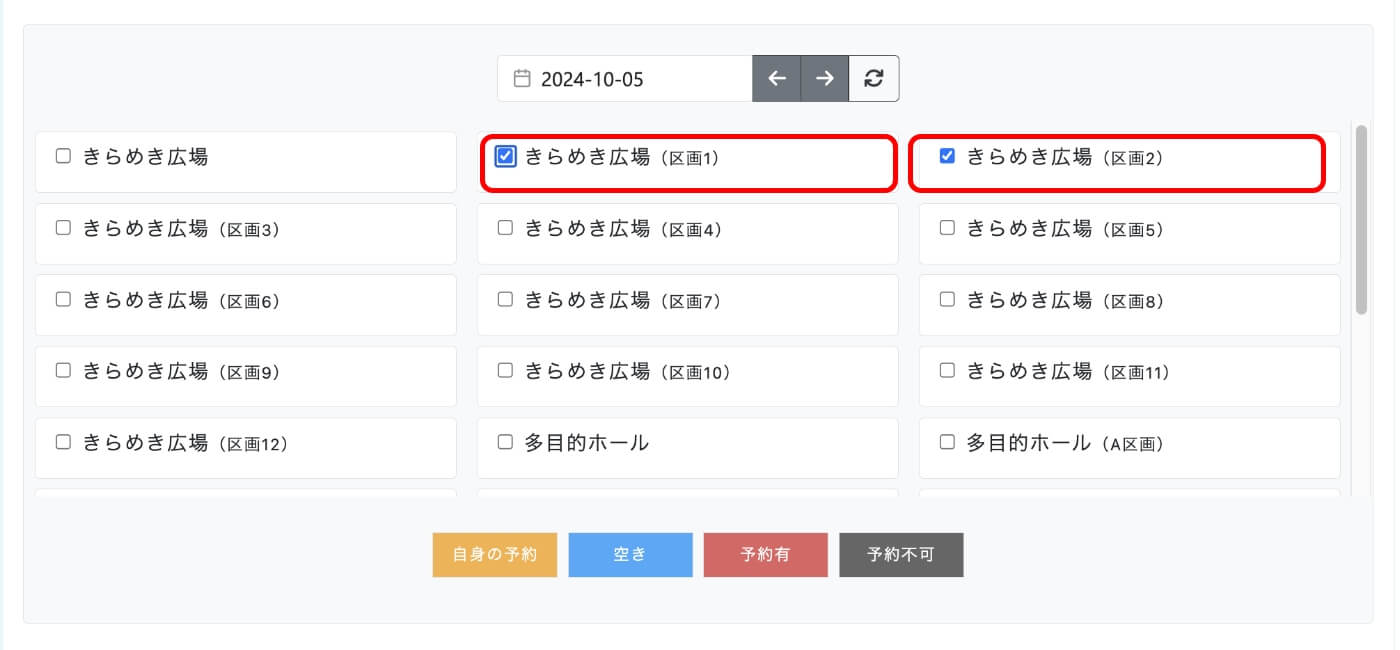Click the blue 空き legend button
This screenshot has width=1400, height=650.
630,554
